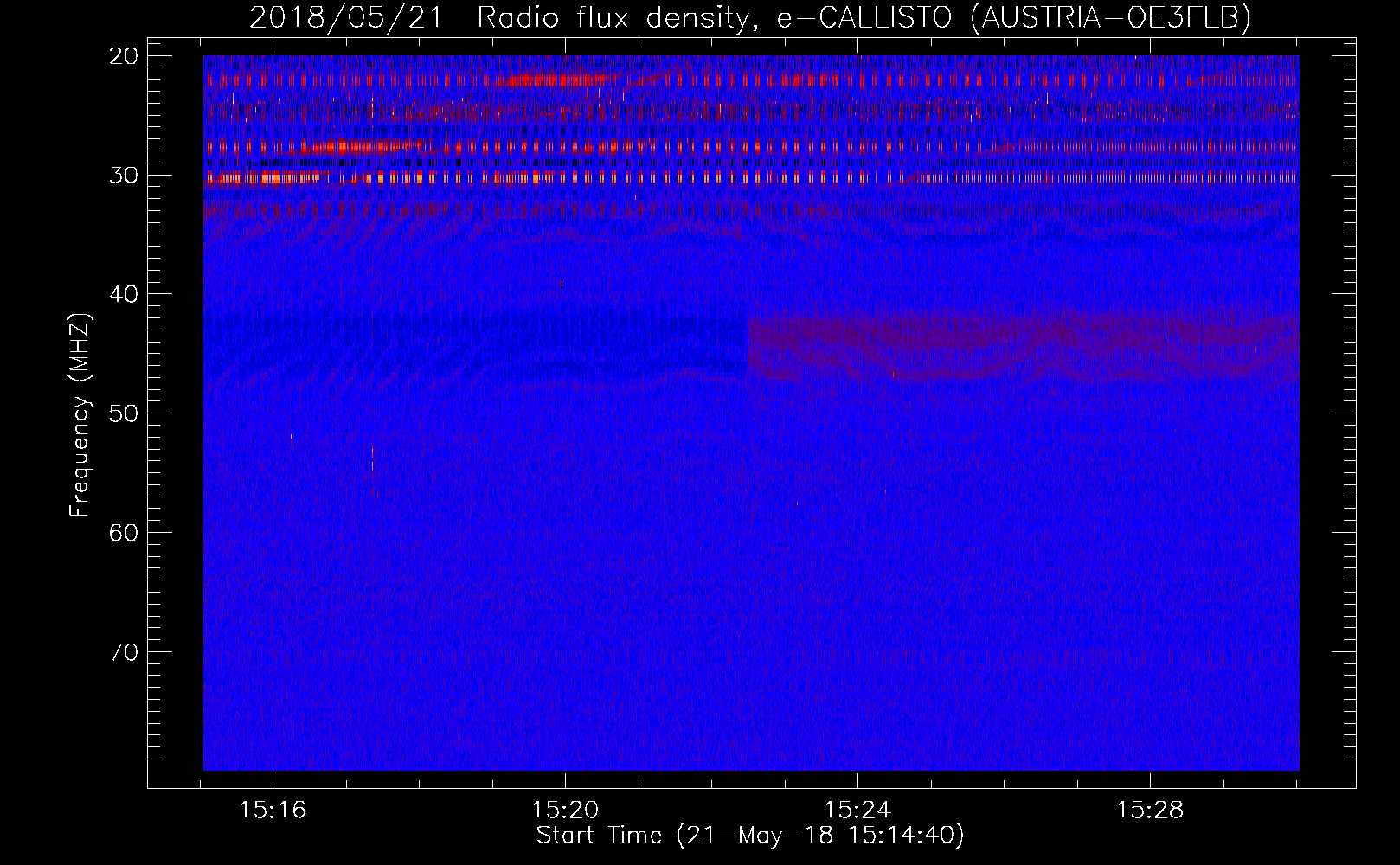The width and height of the screenshot is (1400, 865).
Task: Click the 40 MHz frequency tick label
Action: click(125, 294)
